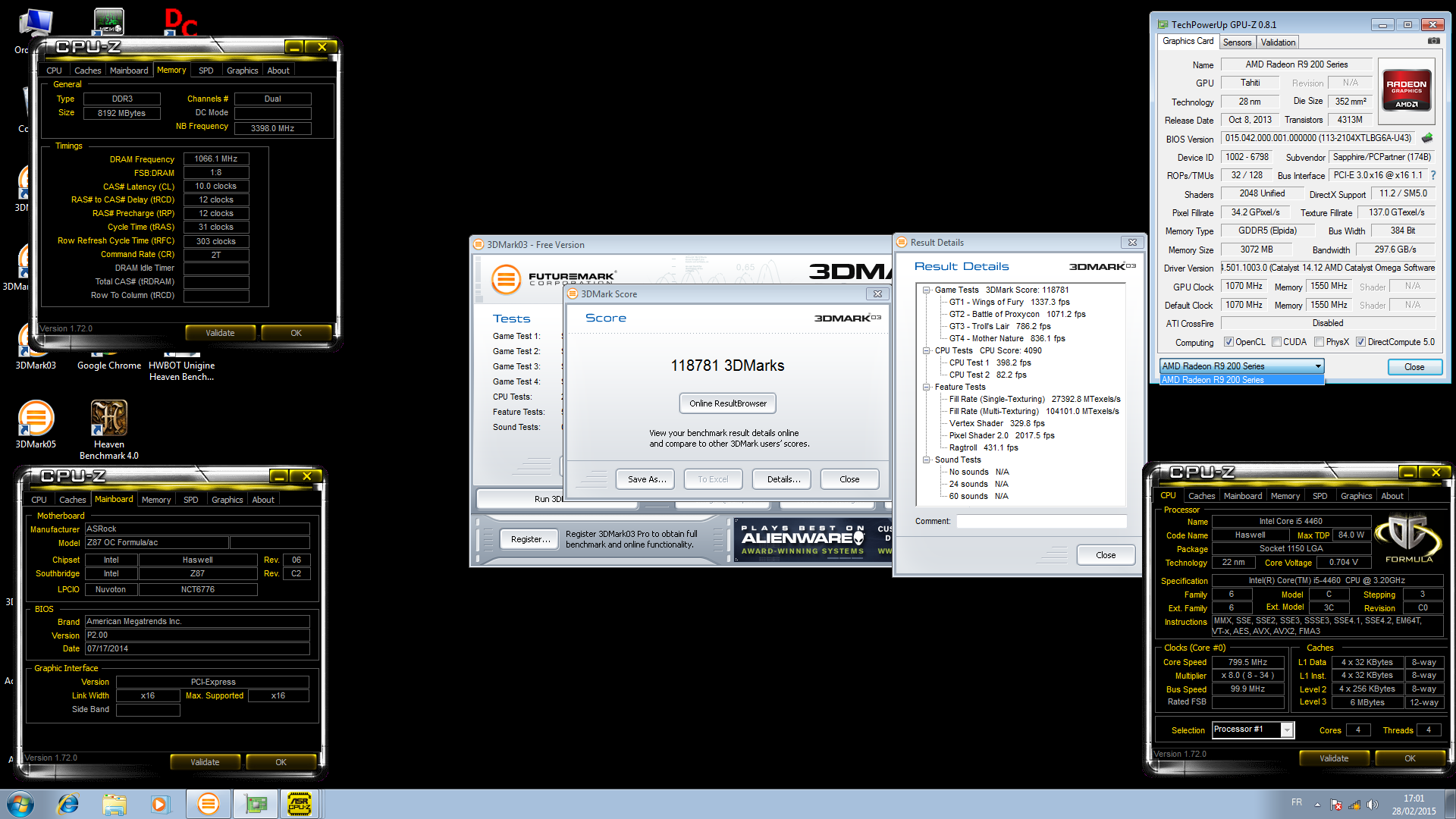Collapse the Game Tests tree node

pyautogui.click(x=926, y=290)
